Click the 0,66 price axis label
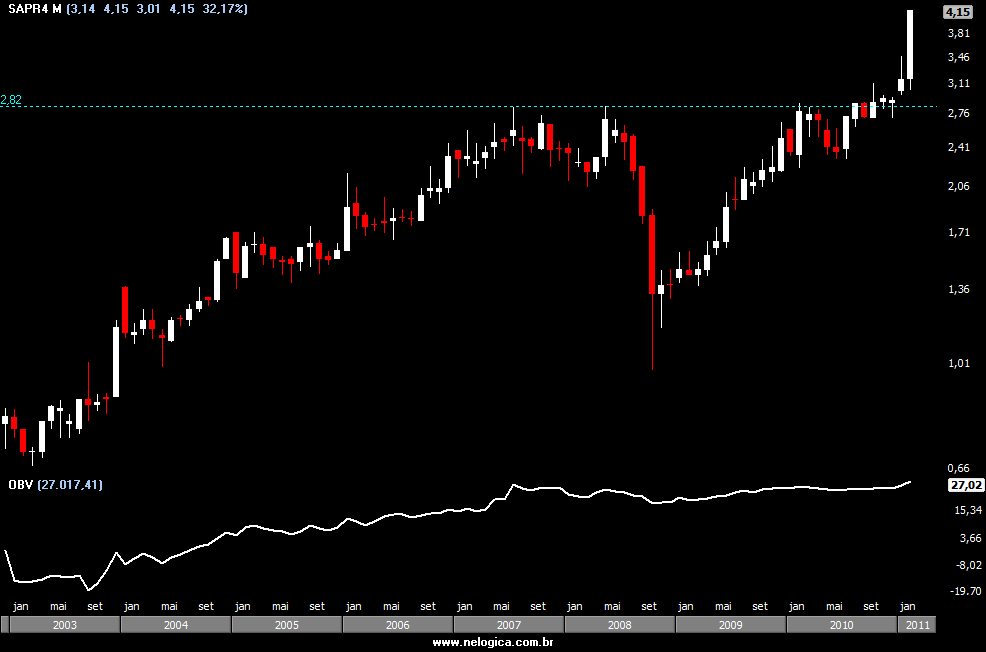 (958, 468)
